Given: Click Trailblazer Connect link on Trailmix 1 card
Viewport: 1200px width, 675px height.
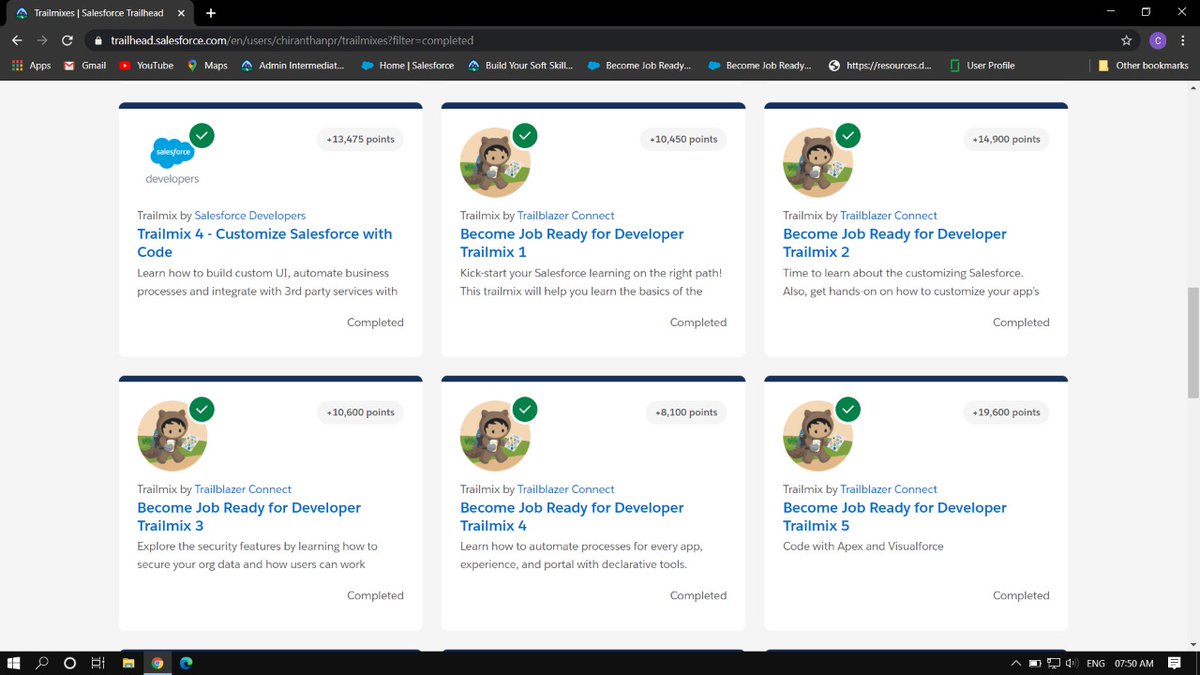Looking at the screenshot, I should 566,215.
